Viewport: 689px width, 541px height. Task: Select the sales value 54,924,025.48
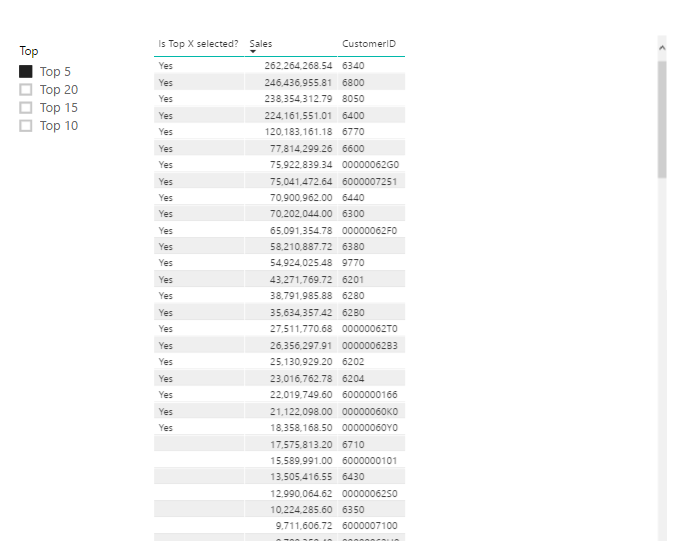301,263
